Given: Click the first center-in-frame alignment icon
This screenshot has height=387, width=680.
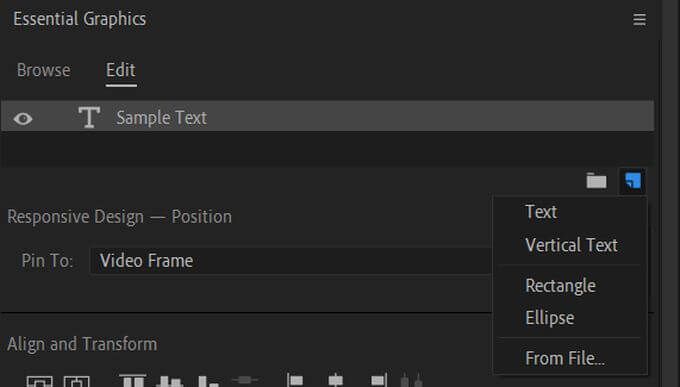Looking at the screenshot, I should click(39, 381).
